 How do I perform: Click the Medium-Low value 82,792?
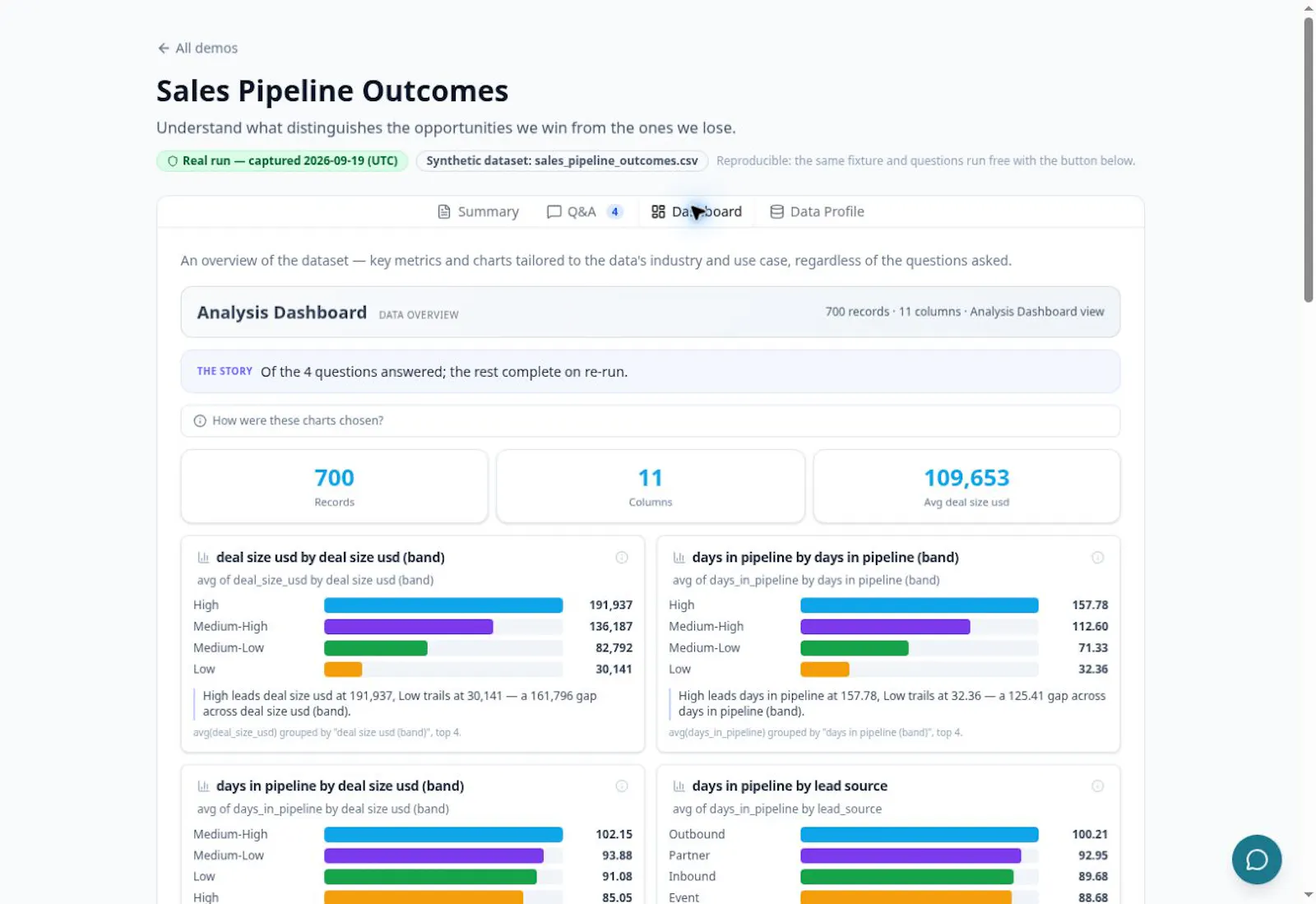click(614, 648)
